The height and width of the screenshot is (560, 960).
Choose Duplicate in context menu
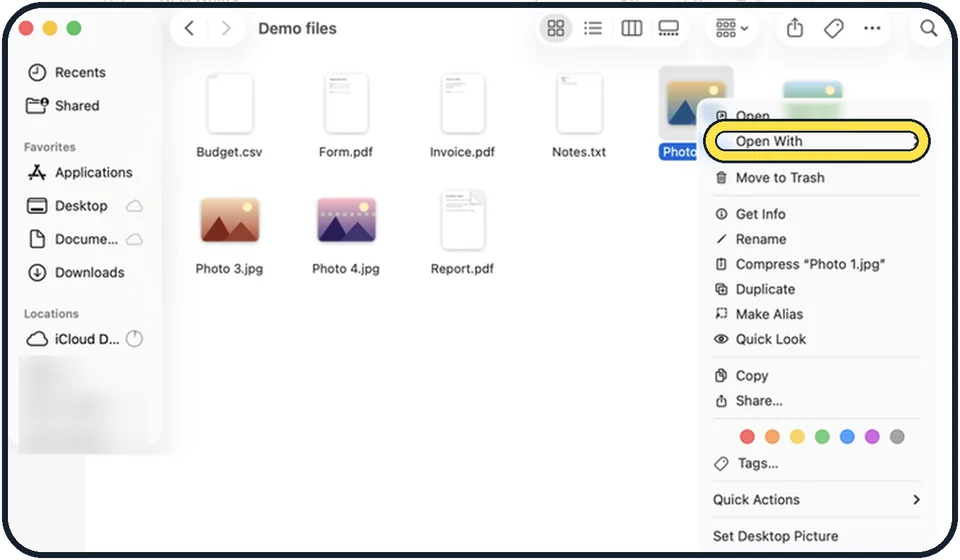click(817, 289)
